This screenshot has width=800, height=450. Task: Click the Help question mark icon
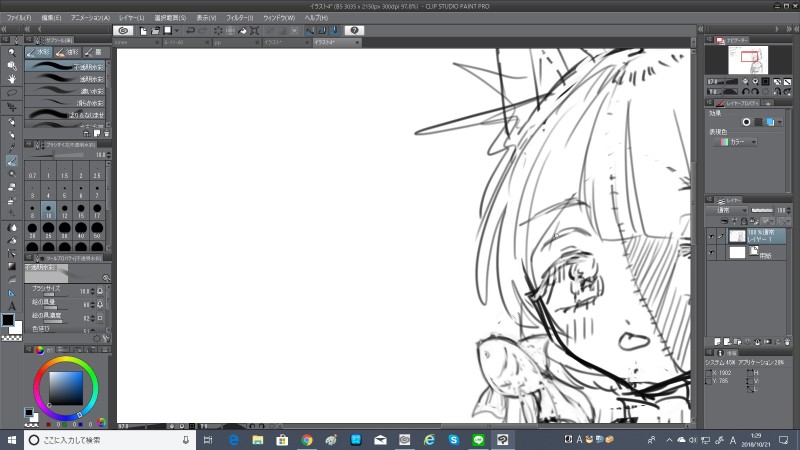click(354, 31)
